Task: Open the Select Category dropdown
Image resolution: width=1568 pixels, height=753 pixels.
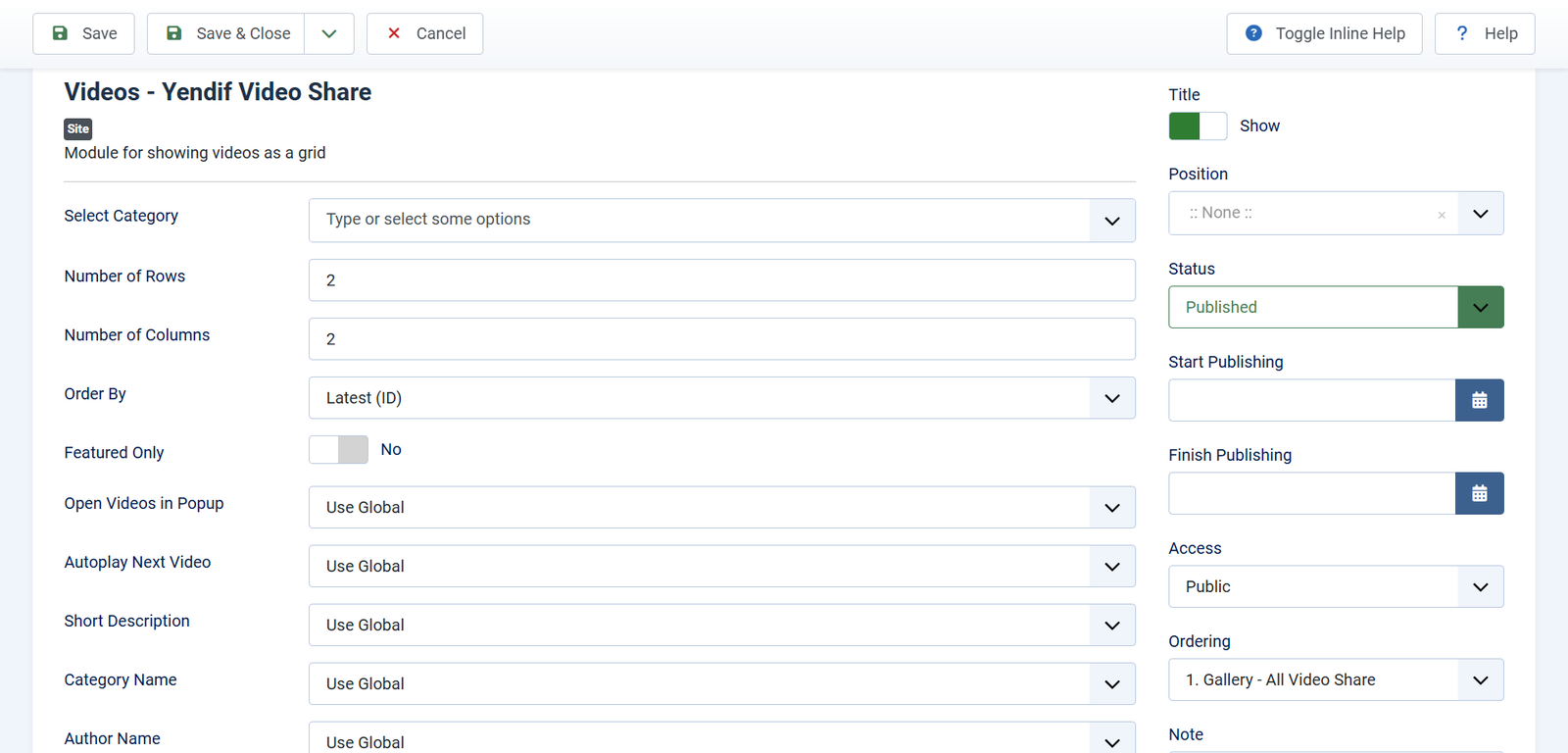Action: [722, 220]
